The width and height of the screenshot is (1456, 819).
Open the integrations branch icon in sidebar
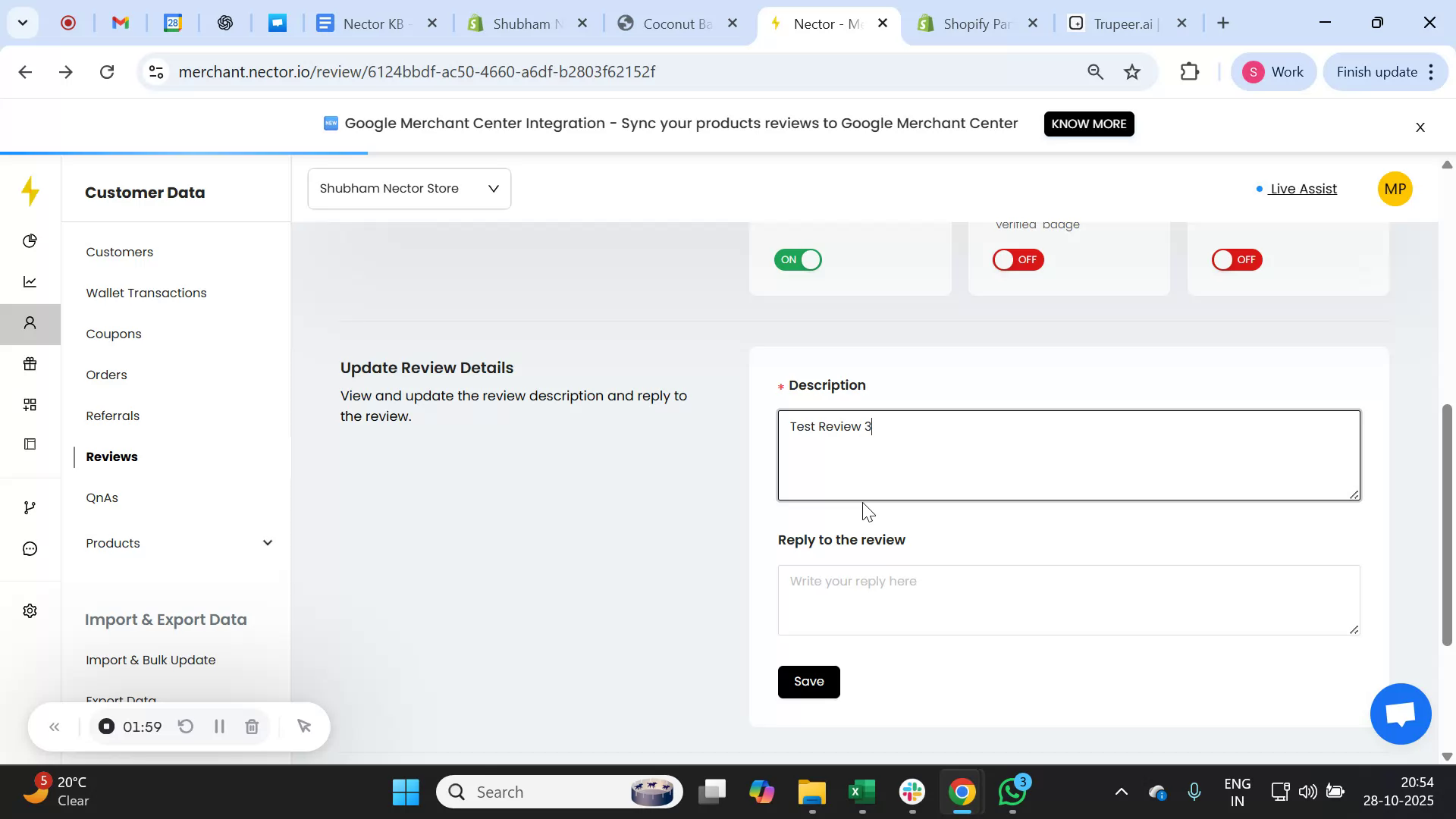[x=30, y=507]
